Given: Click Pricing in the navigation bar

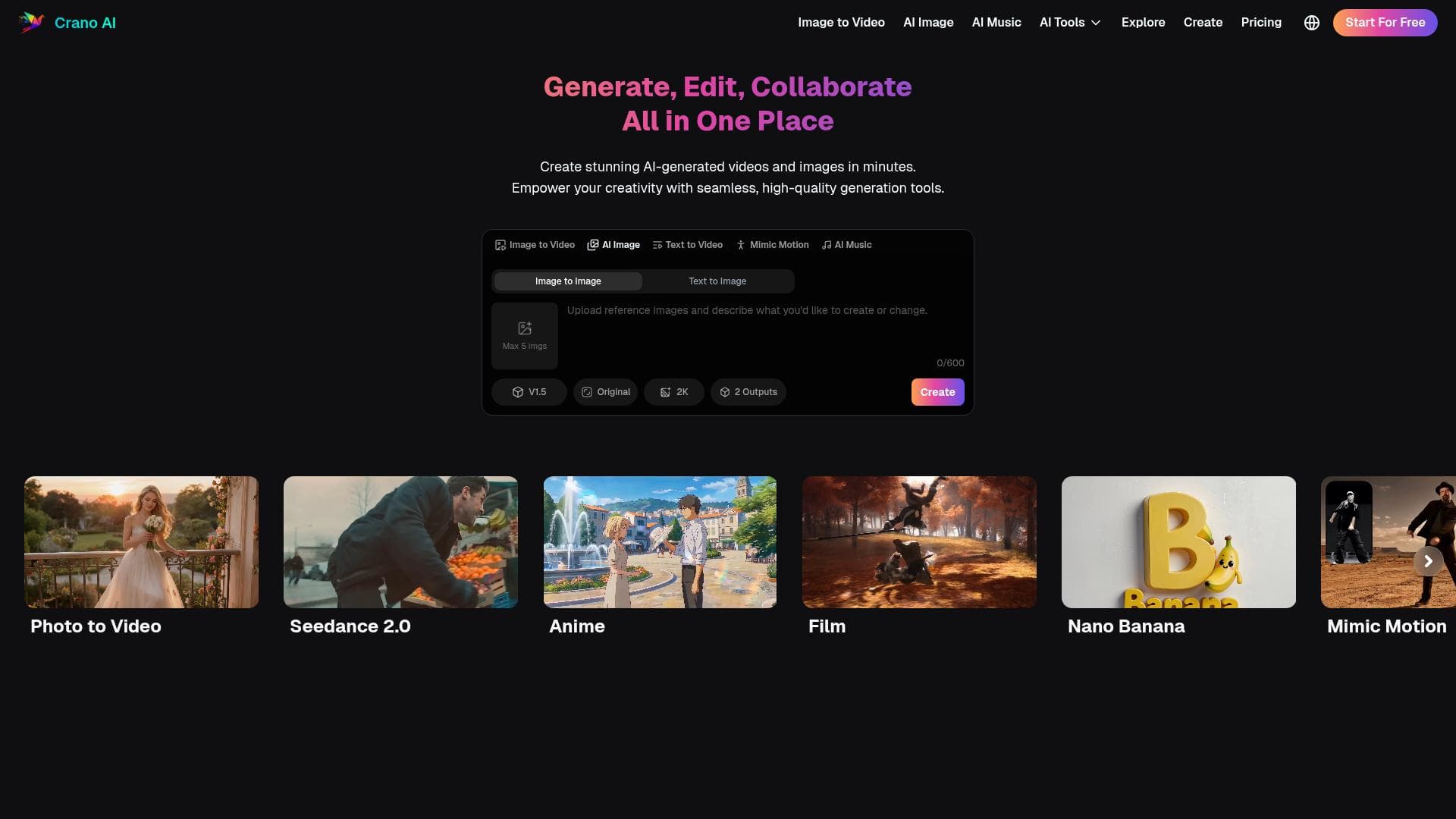Looking at the screenshot, I should point(1260,23).
